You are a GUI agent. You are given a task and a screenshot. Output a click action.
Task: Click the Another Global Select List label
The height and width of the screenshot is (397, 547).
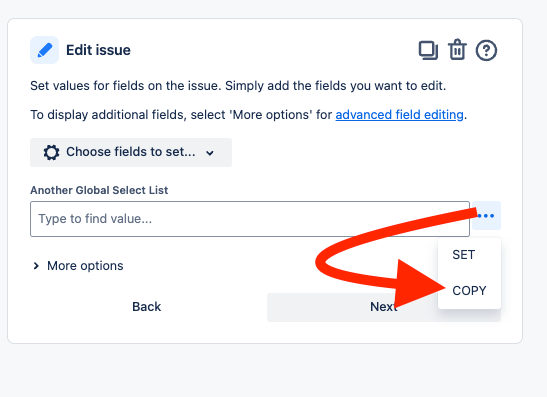click(99, 190)
